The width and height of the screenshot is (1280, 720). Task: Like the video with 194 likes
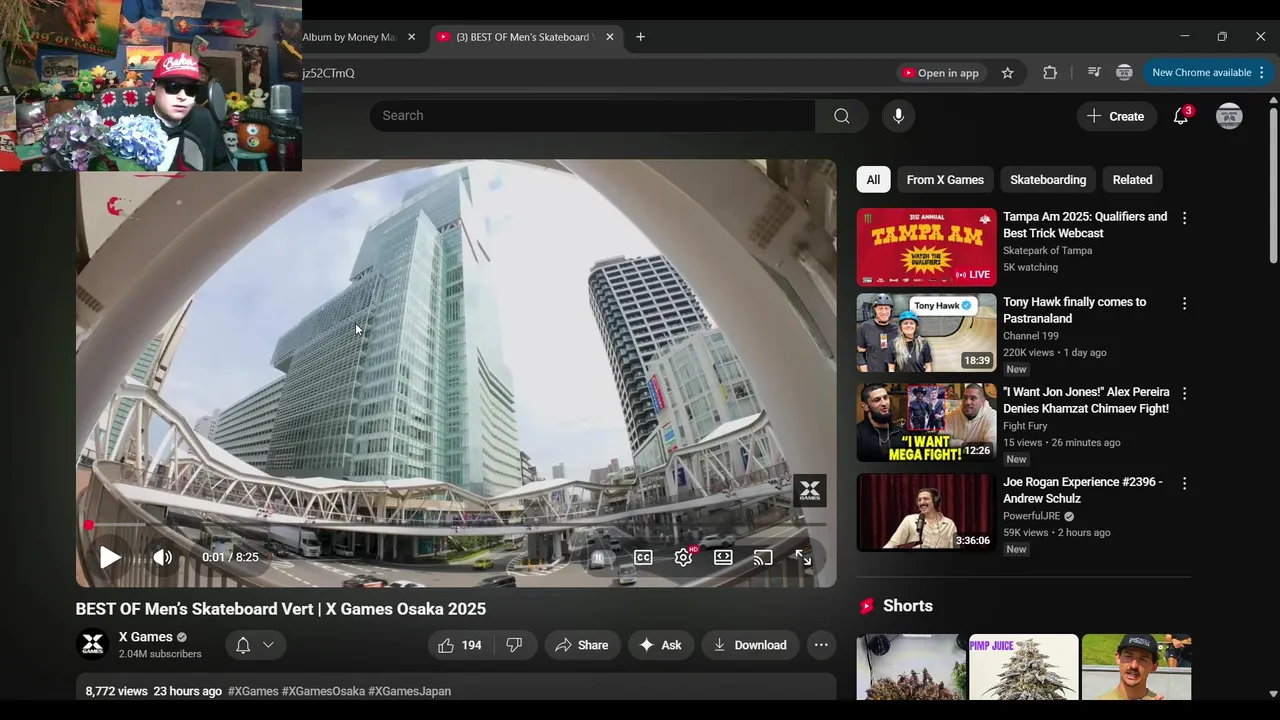(460, 645)
